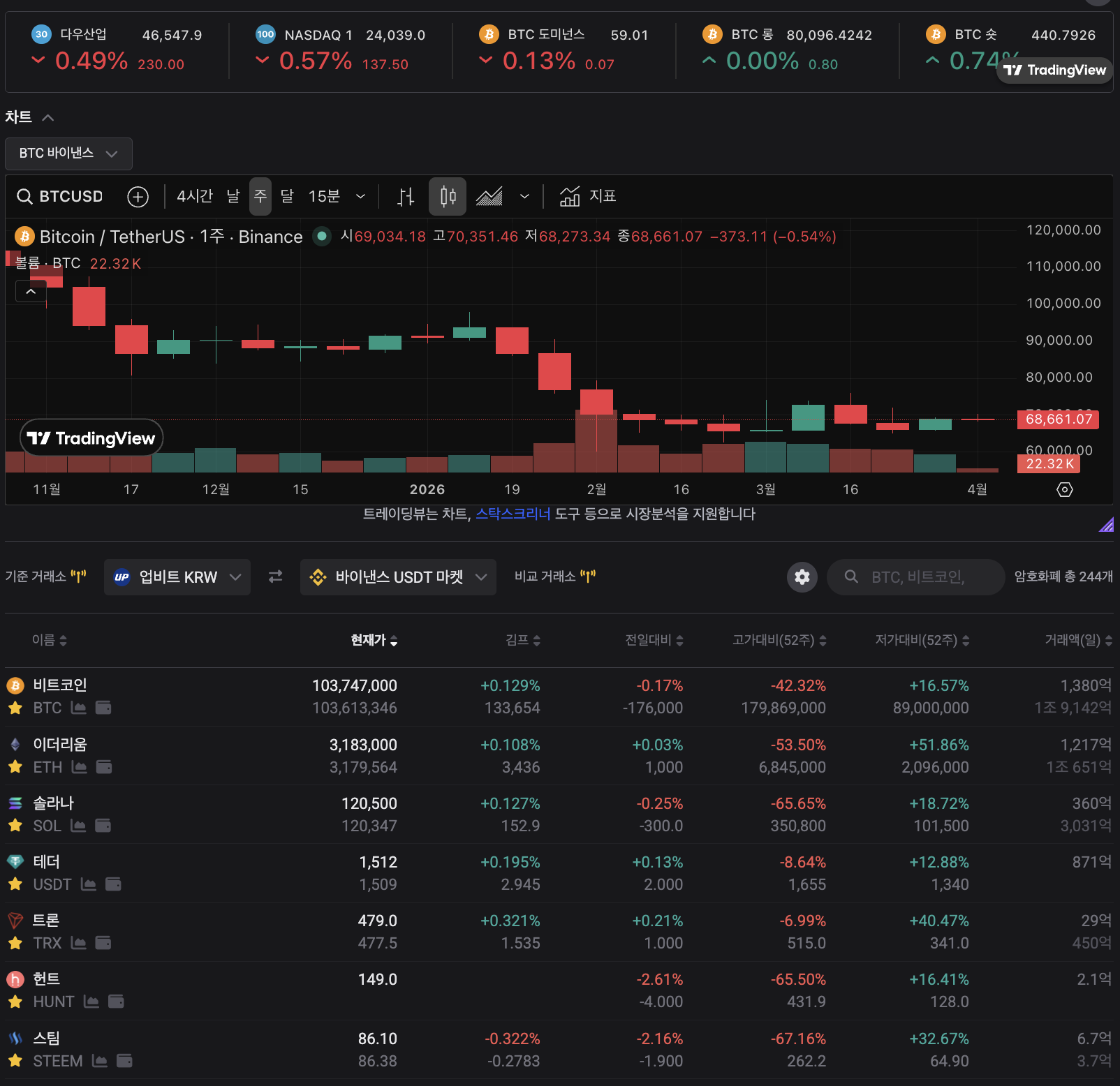Open the wallet icon for STEEM row

pyautogui.click(x=124, y=1062)
